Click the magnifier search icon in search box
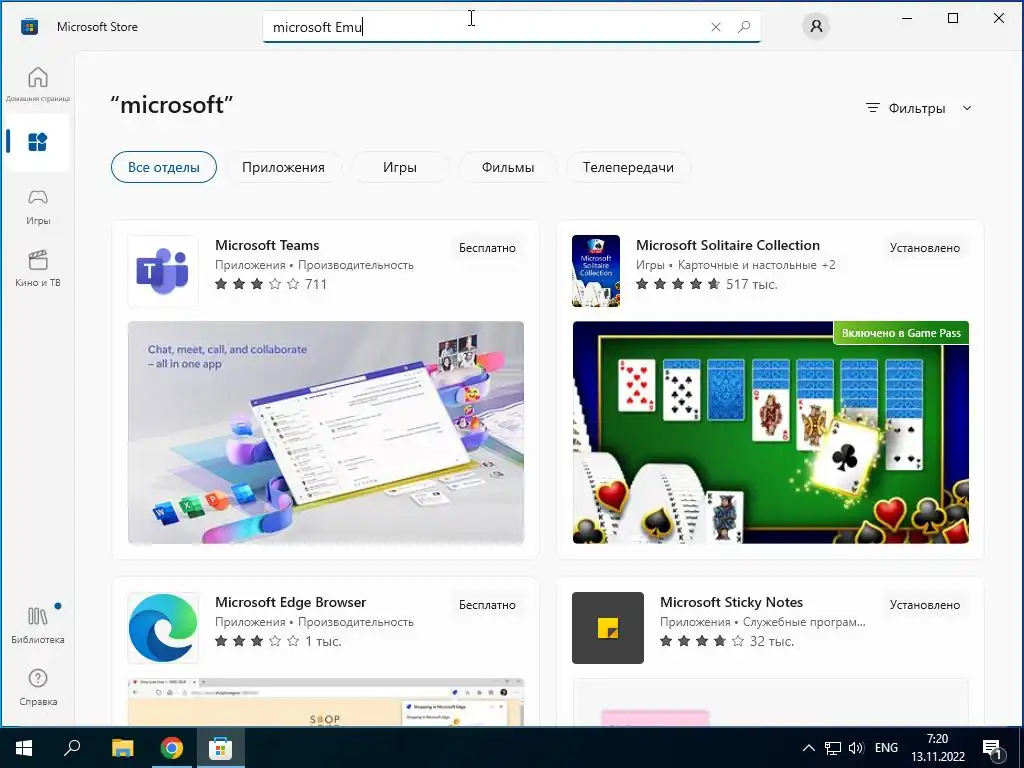The image size is (1024, 768). [744, 27]
